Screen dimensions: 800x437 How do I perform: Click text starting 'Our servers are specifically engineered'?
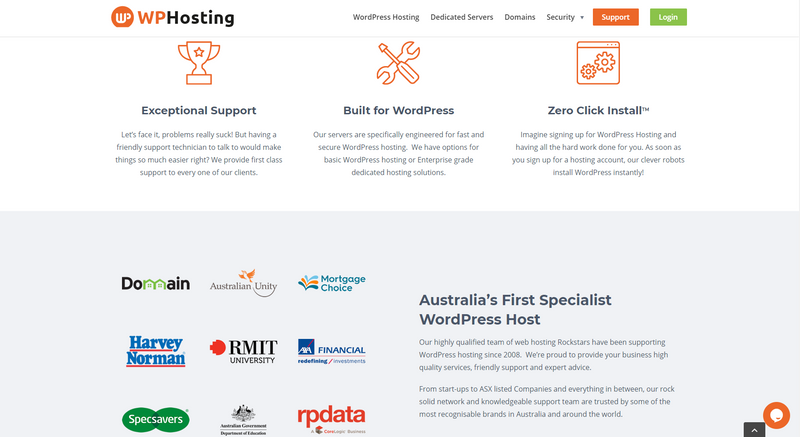pyautogui.click(x=398, y=153)
